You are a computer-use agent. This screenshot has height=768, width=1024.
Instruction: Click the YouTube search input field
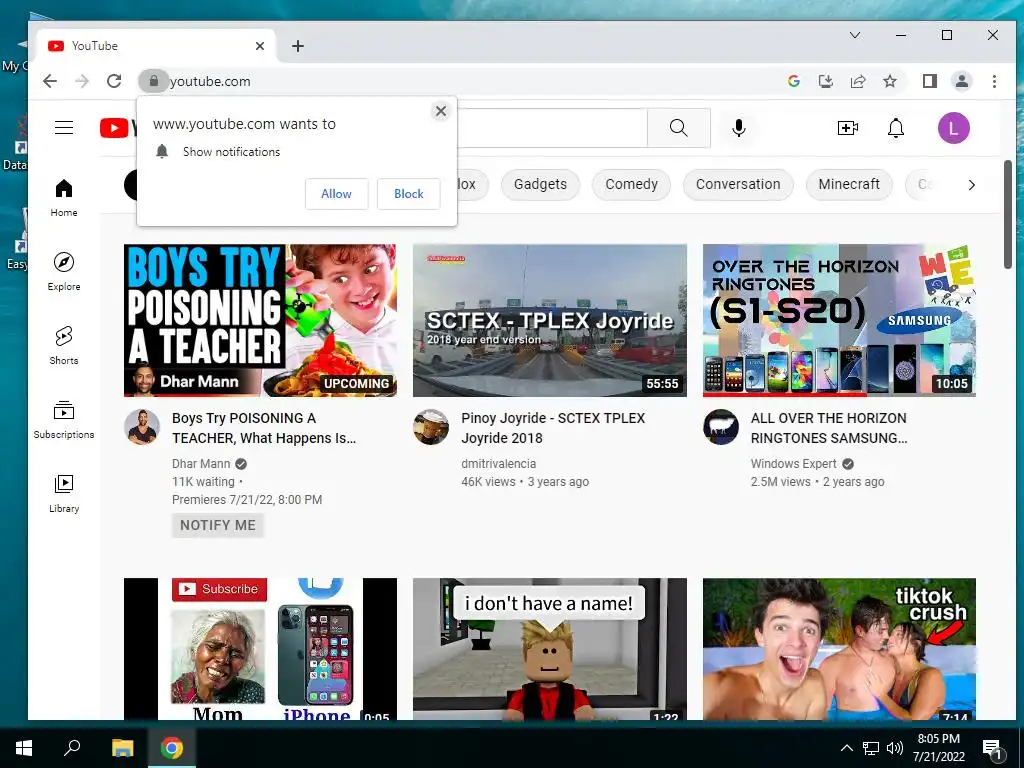click(x=552, y=128)
